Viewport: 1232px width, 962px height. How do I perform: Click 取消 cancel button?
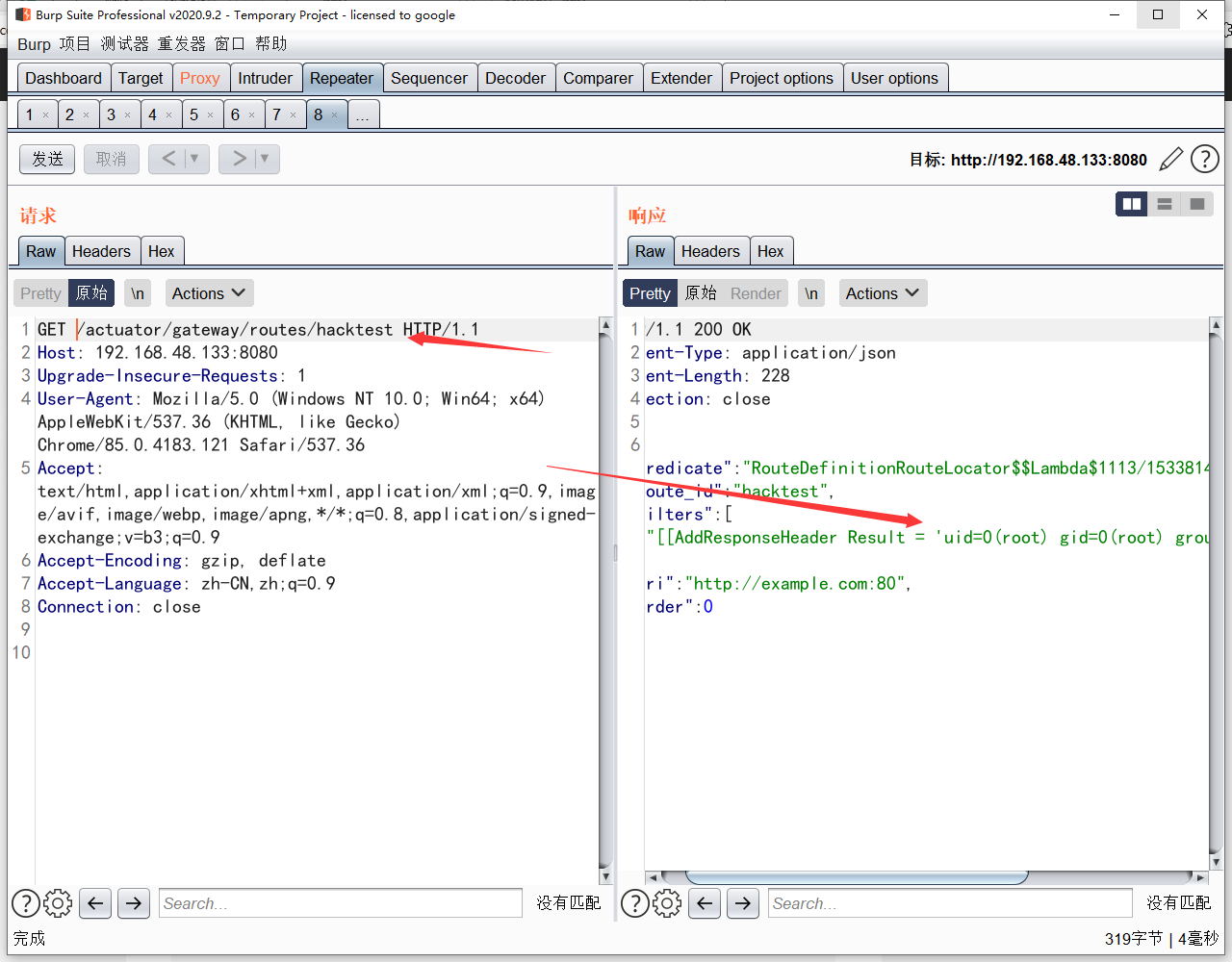pyautogui.click(x=112, y=159)
